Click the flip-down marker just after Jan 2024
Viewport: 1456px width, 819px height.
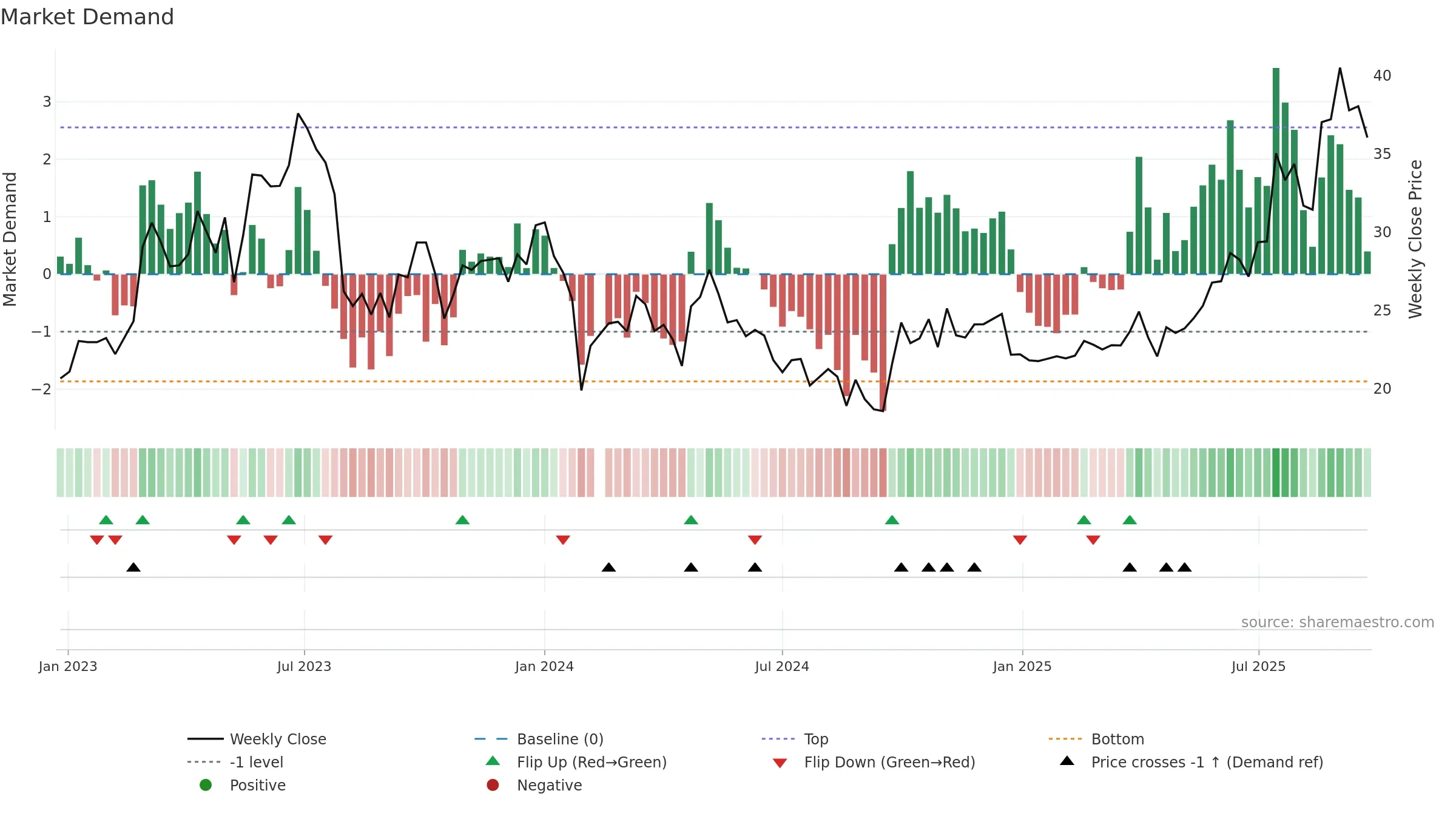click(563, 540)
